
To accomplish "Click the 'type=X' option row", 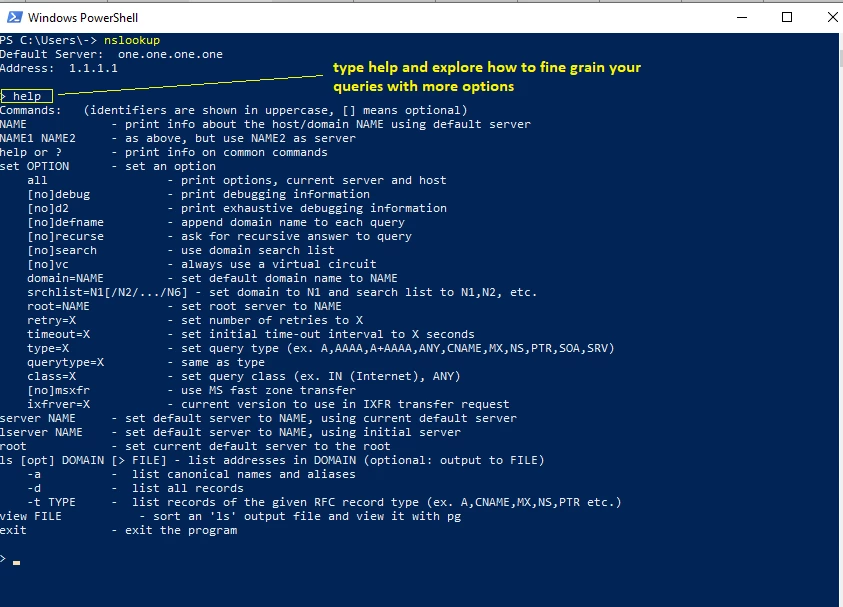I will pos(321,348).
